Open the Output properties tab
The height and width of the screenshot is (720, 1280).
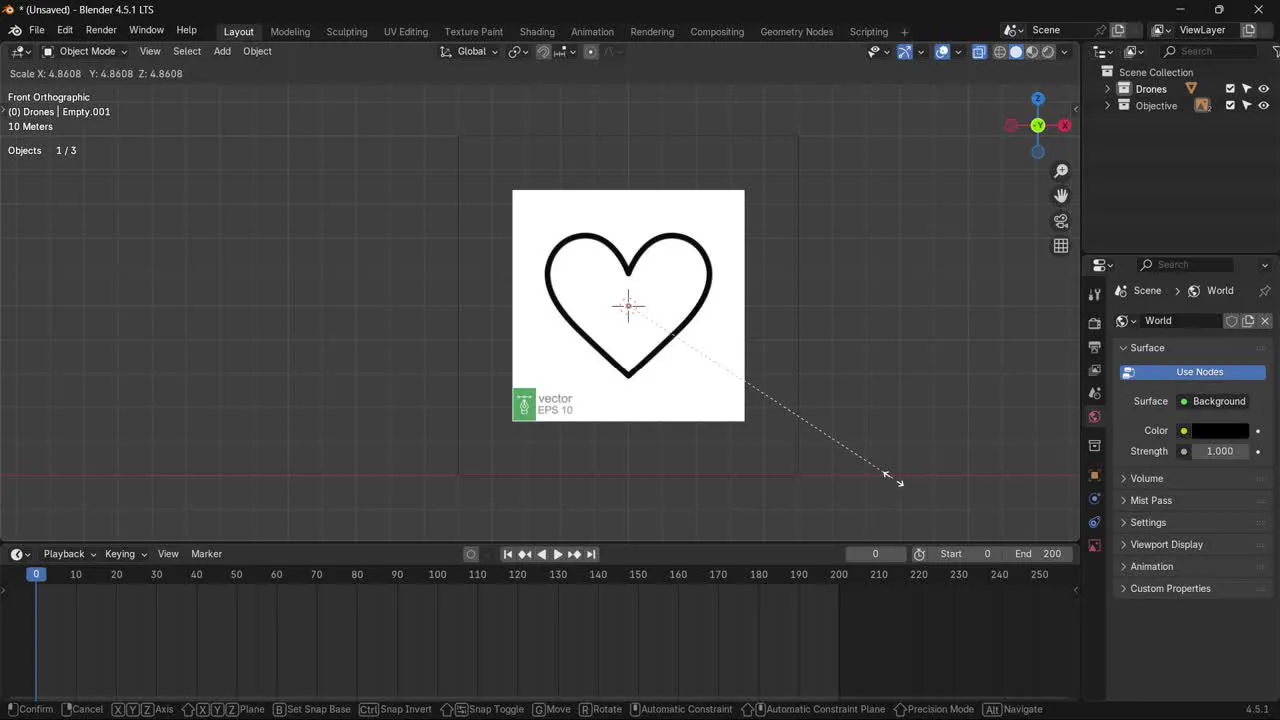click(1094, 346)
